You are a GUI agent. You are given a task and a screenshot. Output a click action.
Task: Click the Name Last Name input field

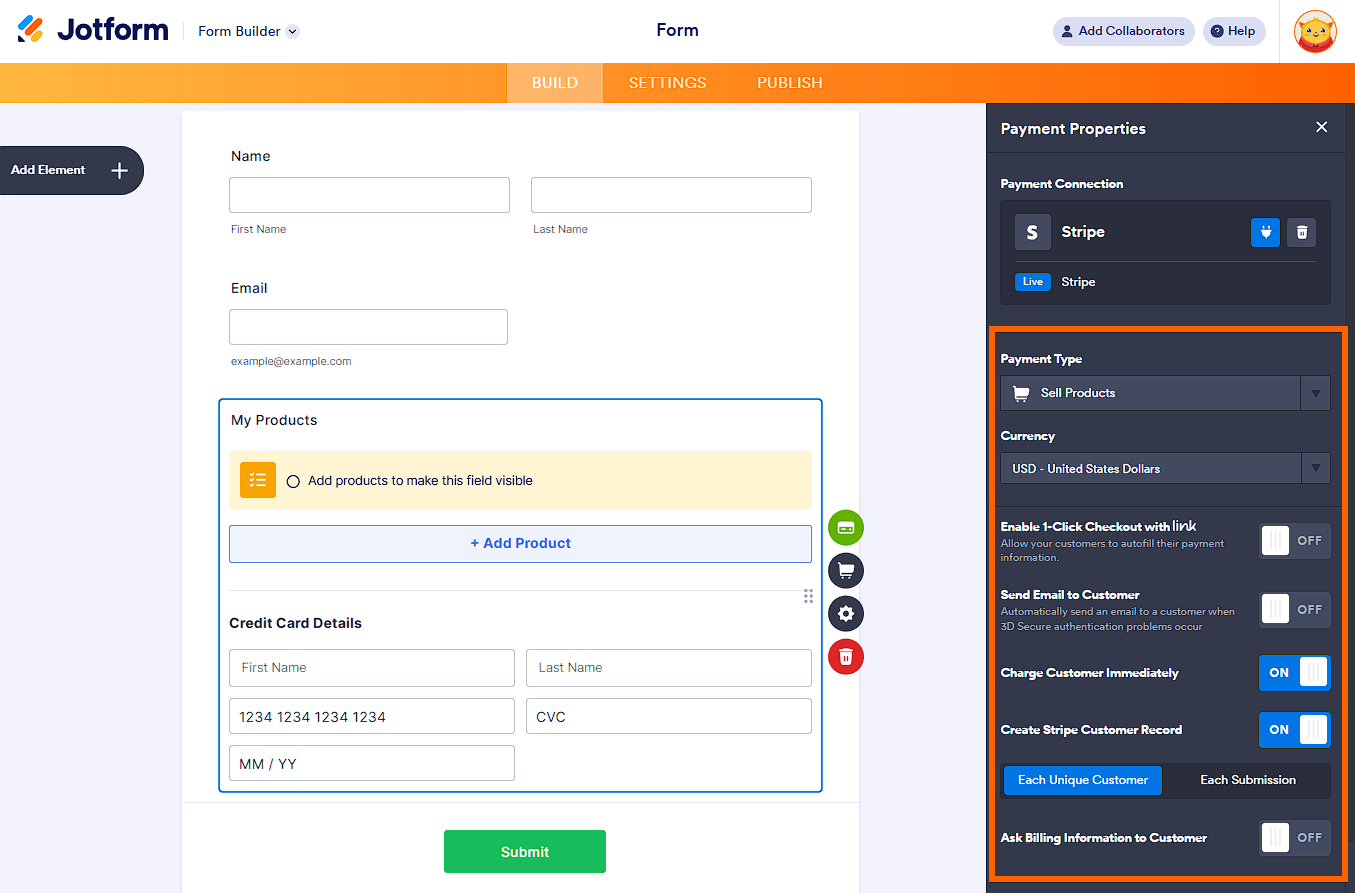[x=671, y=195]
